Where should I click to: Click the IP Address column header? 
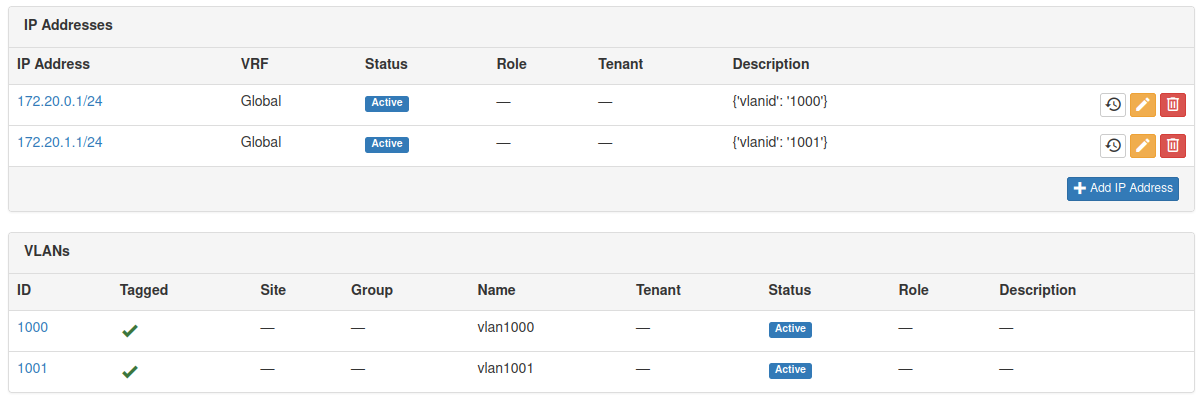tap(54, 64)
